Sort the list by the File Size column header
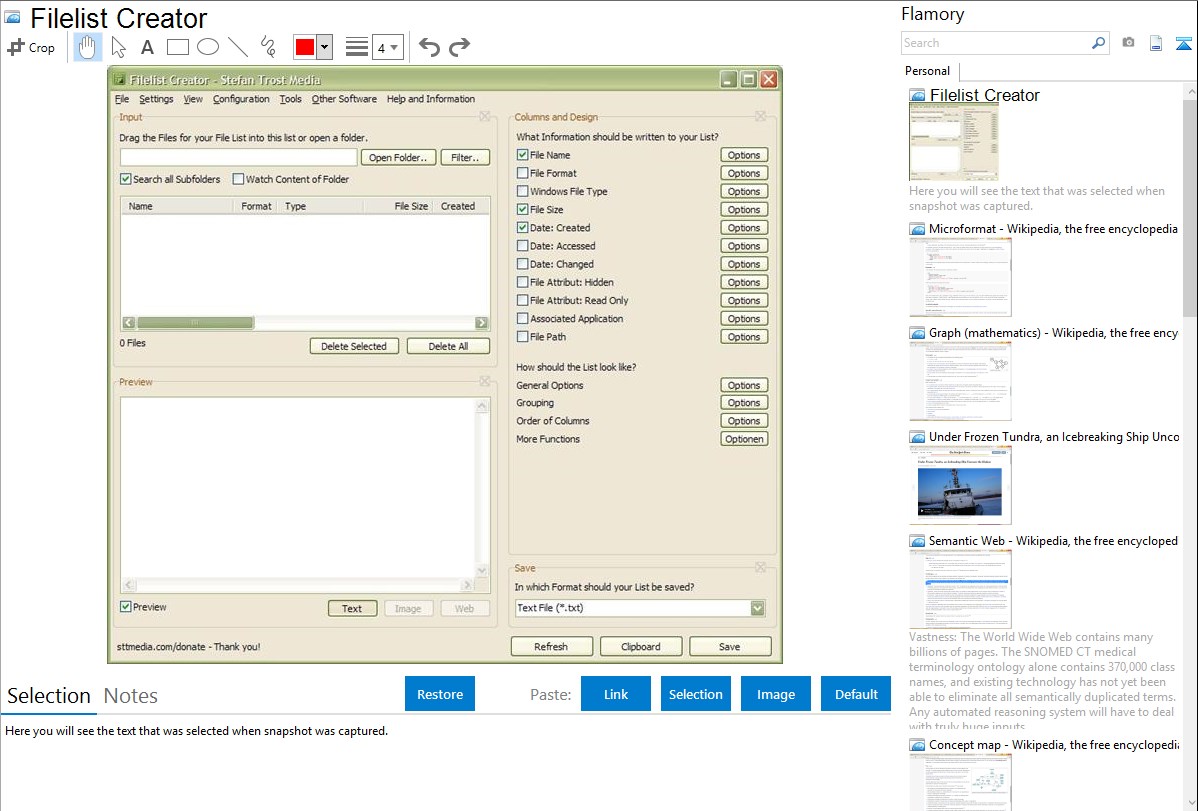The image size is (1198, 811). [411, 206]
